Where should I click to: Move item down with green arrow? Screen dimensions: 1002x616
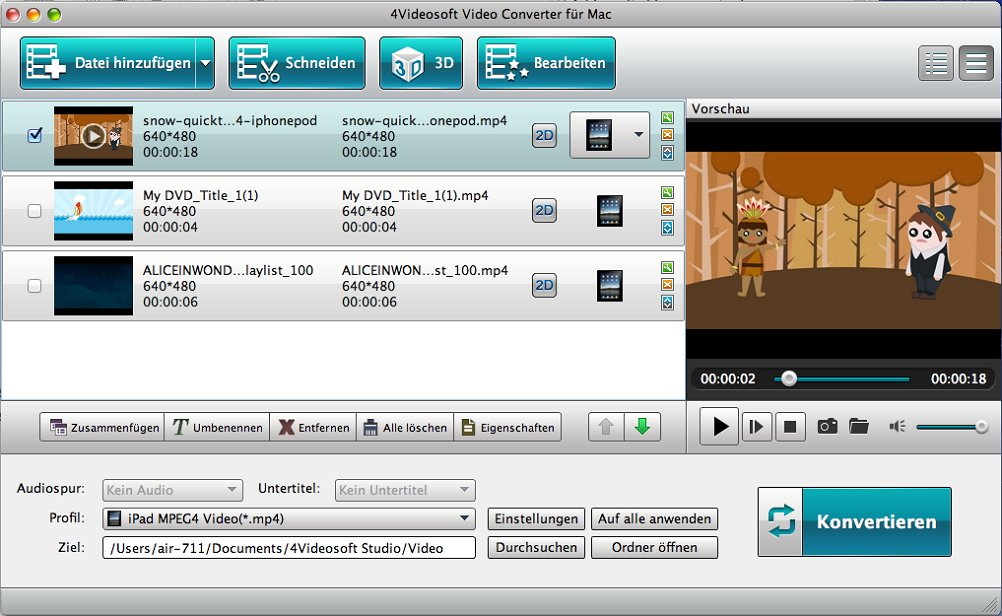point(642,426)
